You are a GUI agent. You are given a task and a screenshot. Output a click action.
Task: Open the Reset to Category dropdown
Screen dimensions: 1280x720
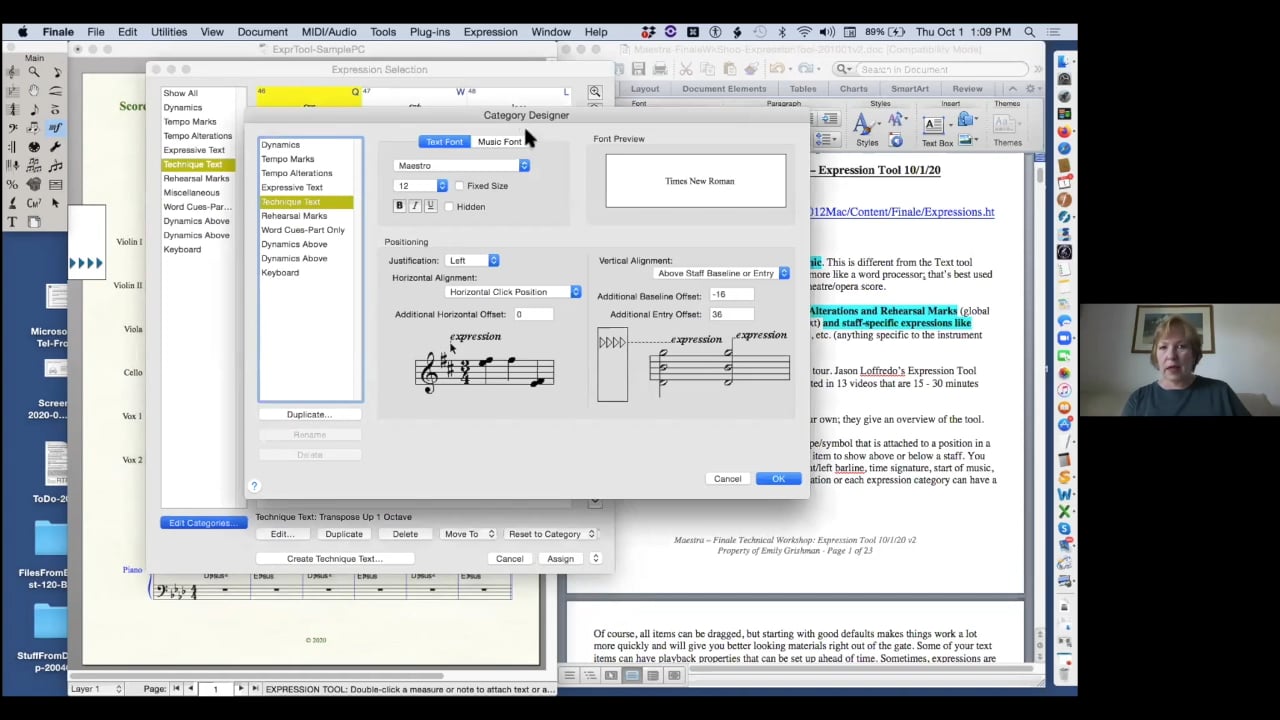click(549, 534)
